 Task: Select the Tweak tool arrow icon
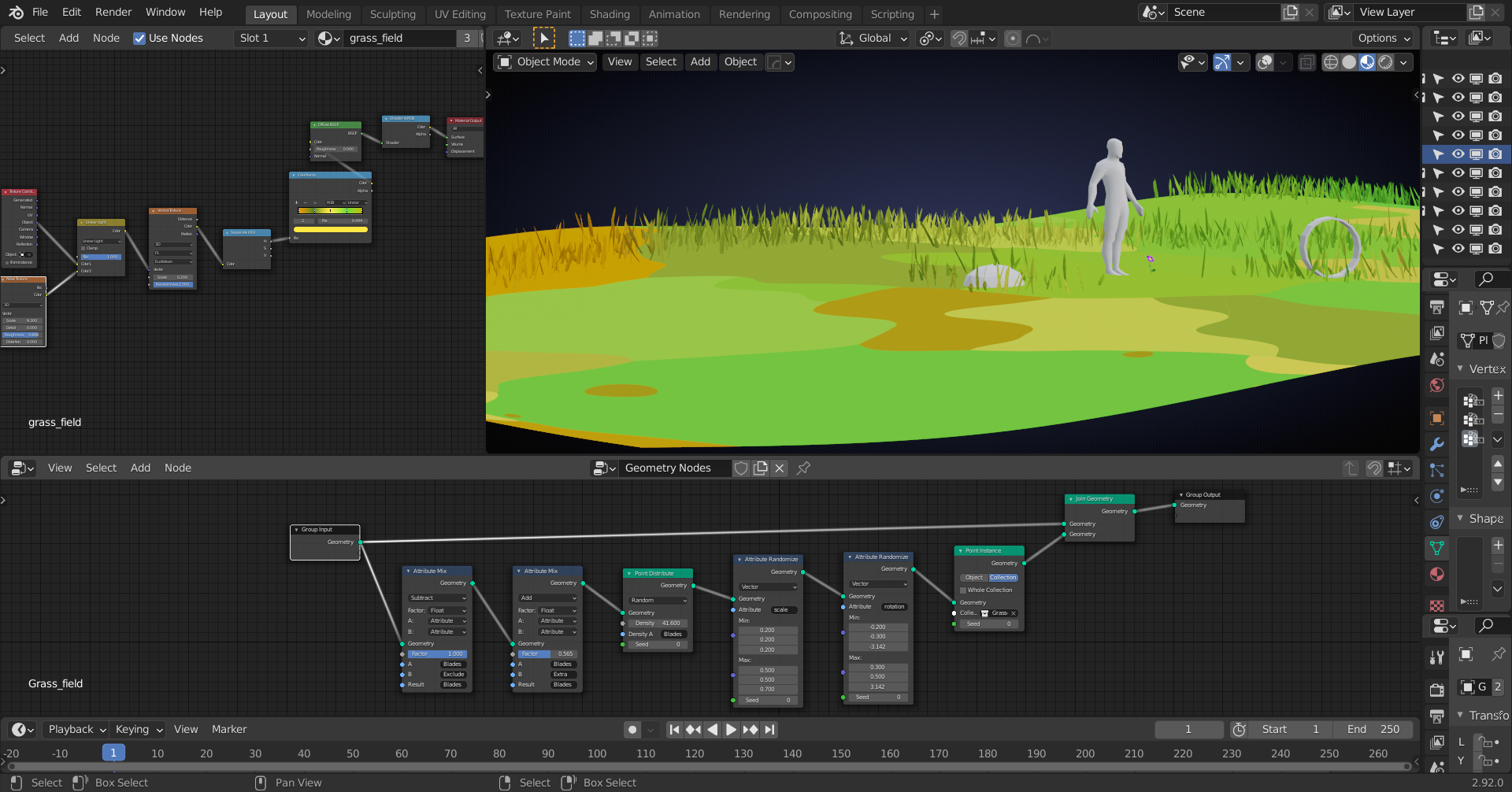543,39
